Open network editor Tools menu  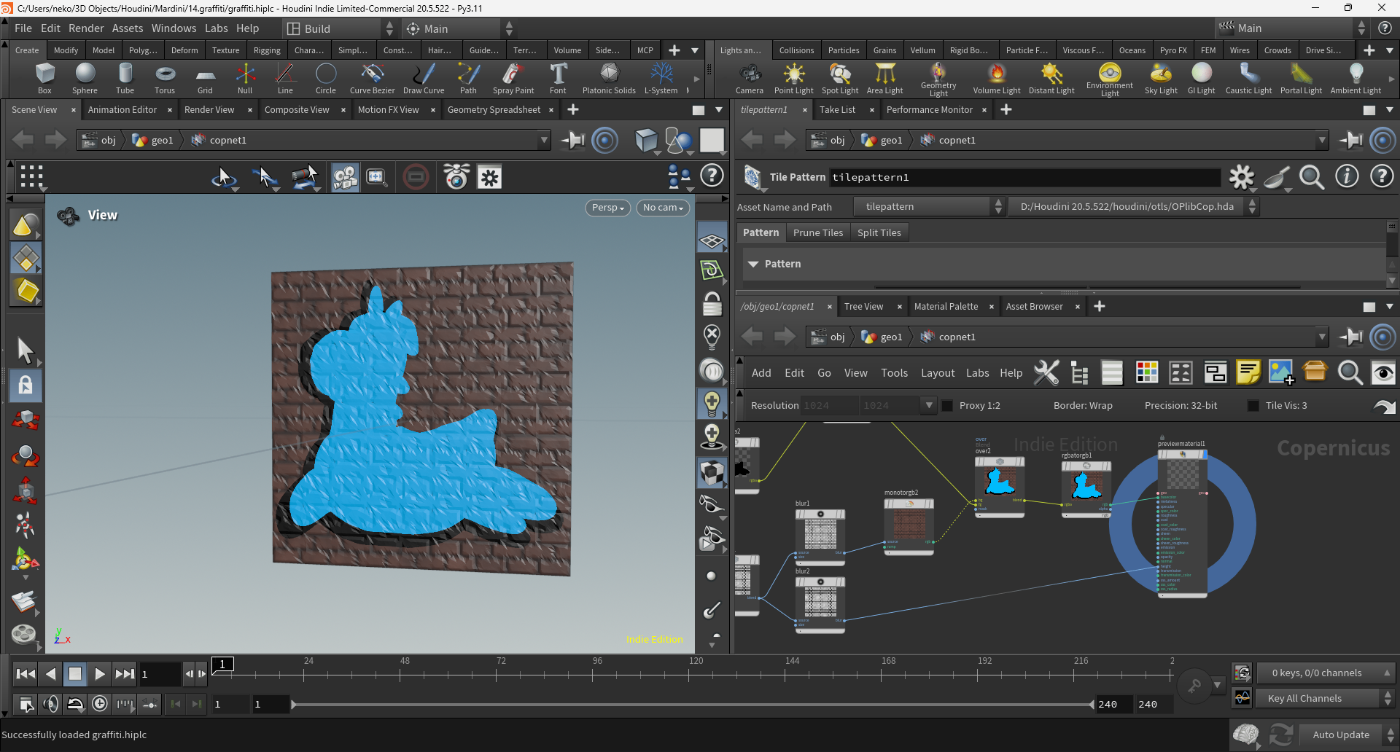[x=894, y=373]
